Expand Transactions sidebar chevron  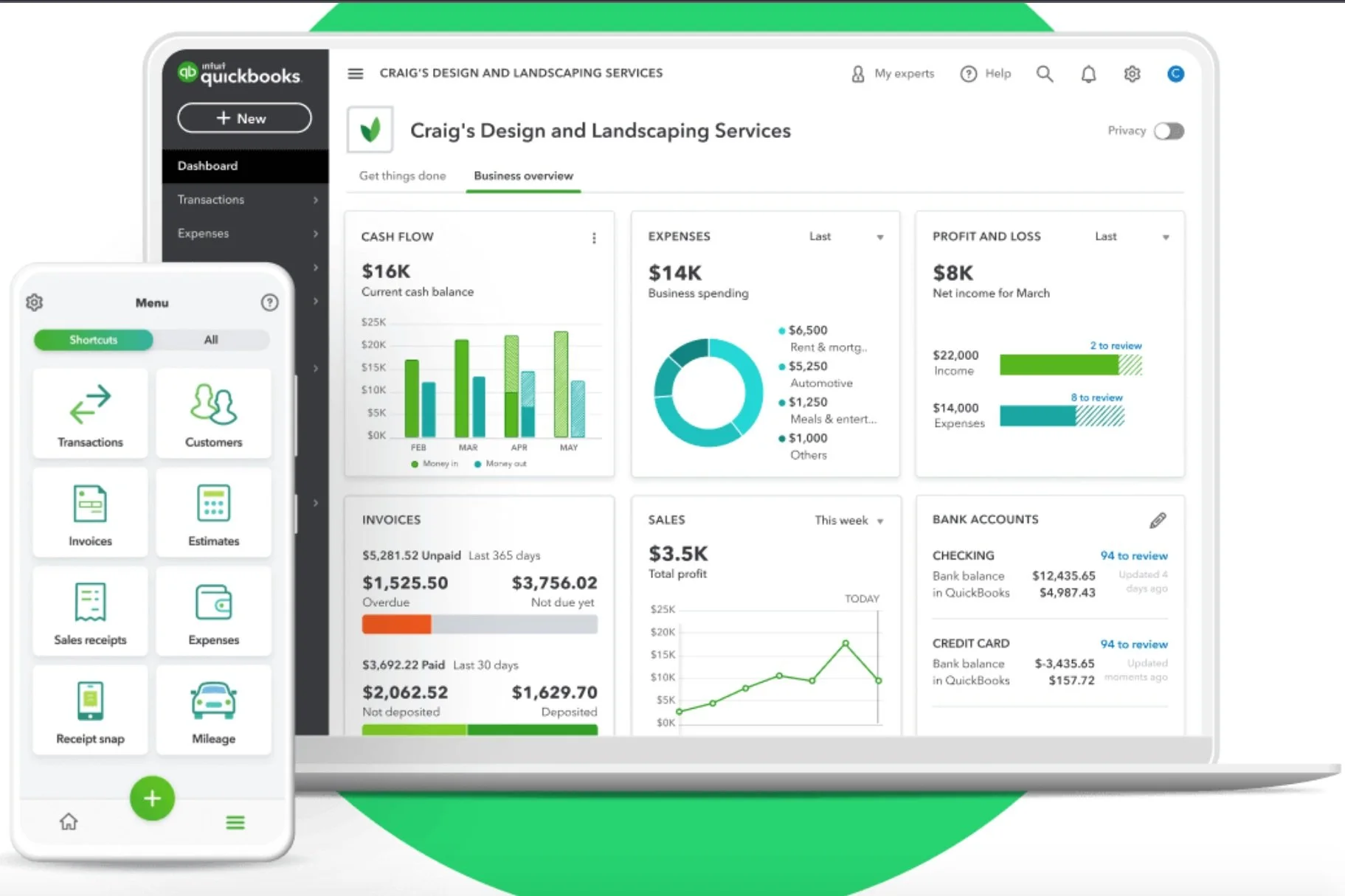coord(316,200)
